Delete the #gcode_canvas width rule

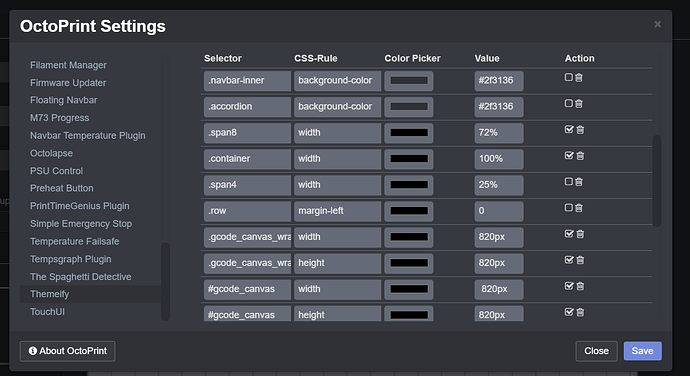tap(580, 286)
